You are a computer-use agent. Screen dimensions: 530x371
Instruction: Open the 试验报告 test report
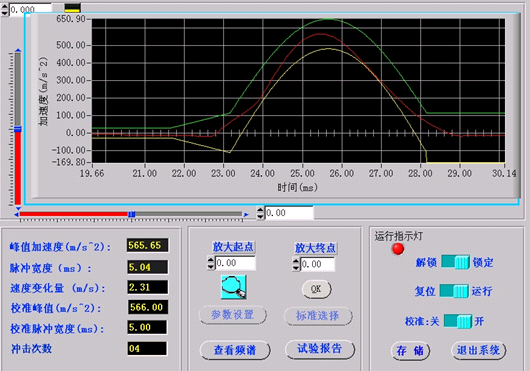point(320,349)
